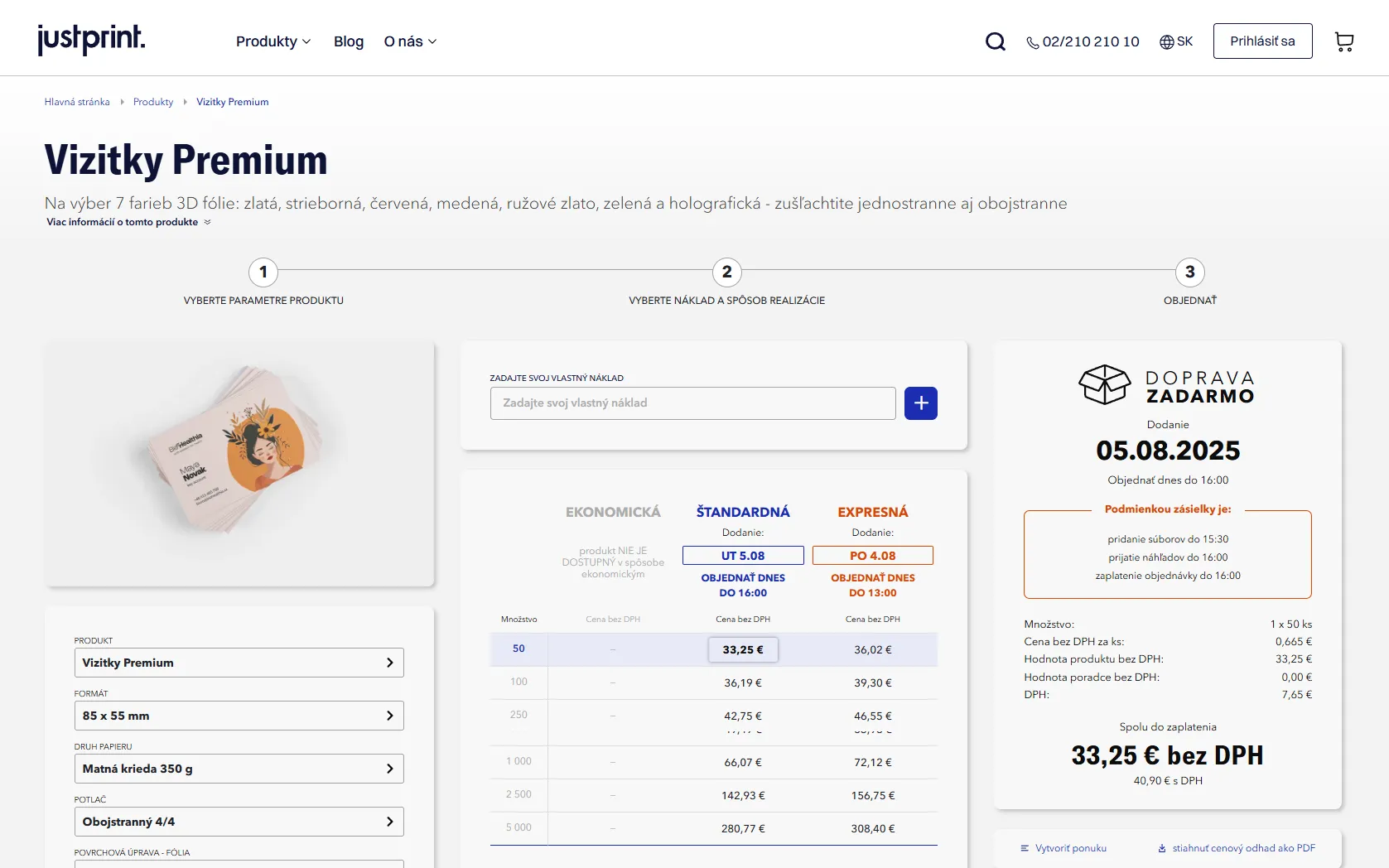Open the Matná krieda 350 g selector
Image resolution: width=1389 pixels, height=868 pixels.
click(x=239, y=769)
